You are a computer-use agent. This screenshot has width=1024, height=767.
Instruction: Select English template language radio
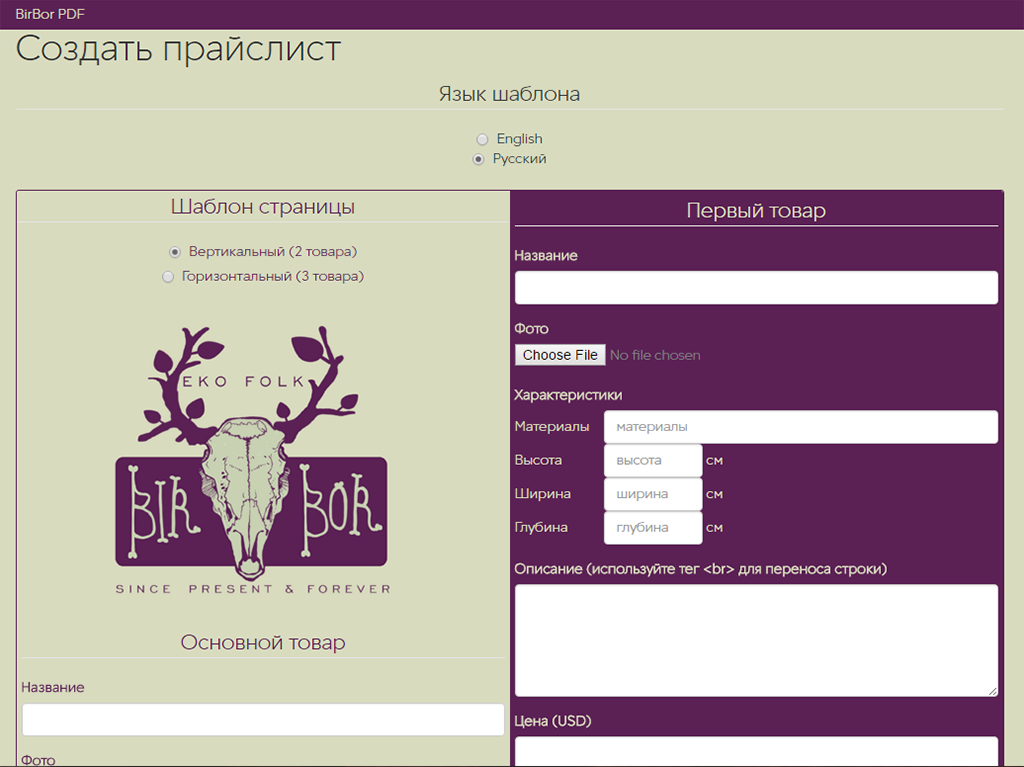click(482, 139)
